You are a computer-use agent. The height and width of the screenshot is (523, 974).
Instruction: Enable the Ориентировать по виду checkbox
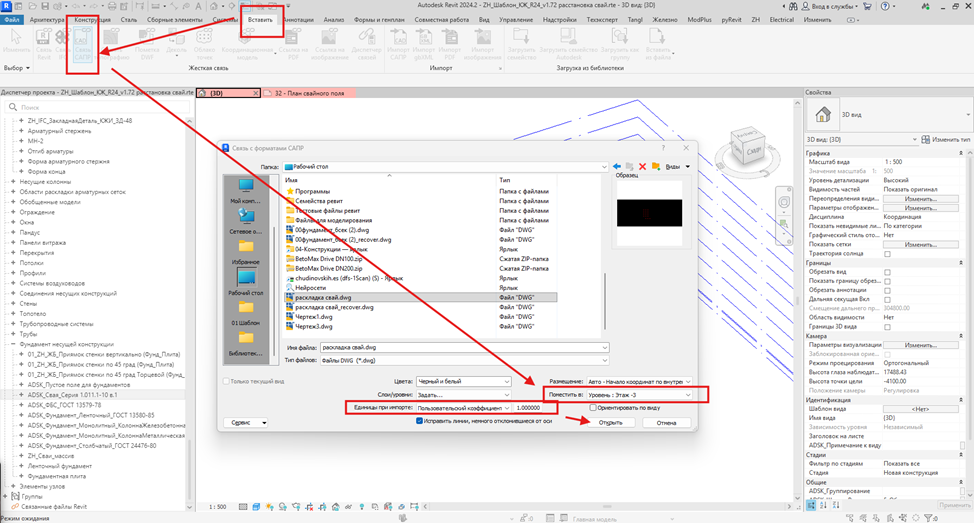[x=593, y=408]
